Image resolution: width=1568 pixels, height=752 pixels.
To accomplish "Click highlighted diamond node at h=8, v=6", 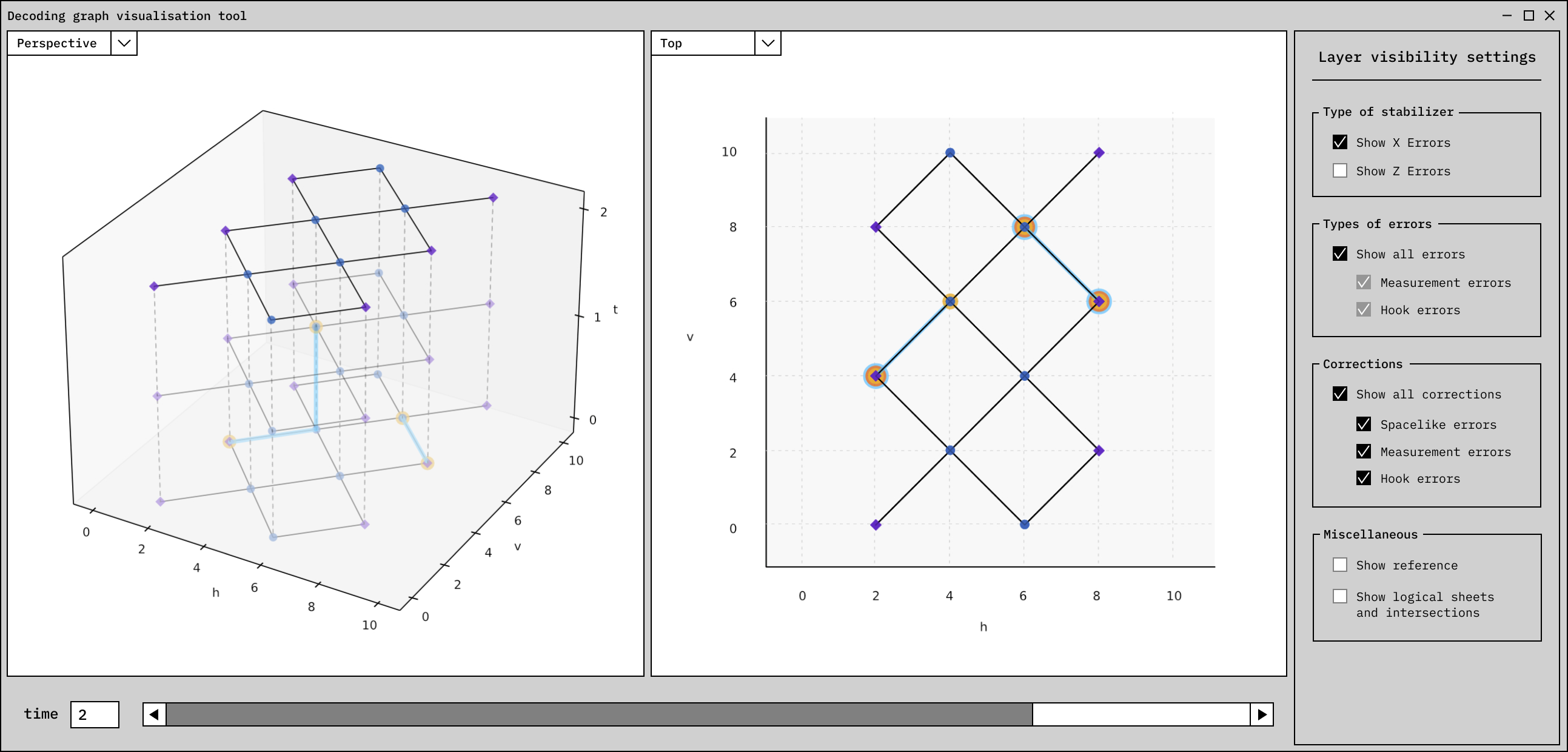I will (x=1099, y=301).
